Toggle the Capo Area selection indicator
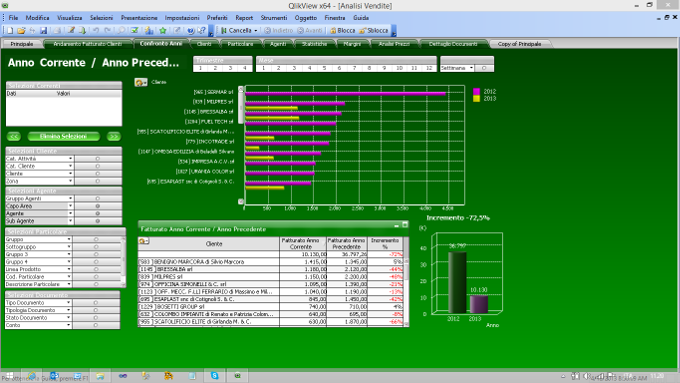Image resolution: width=680 pixels, height=383 pixels. 98,206
